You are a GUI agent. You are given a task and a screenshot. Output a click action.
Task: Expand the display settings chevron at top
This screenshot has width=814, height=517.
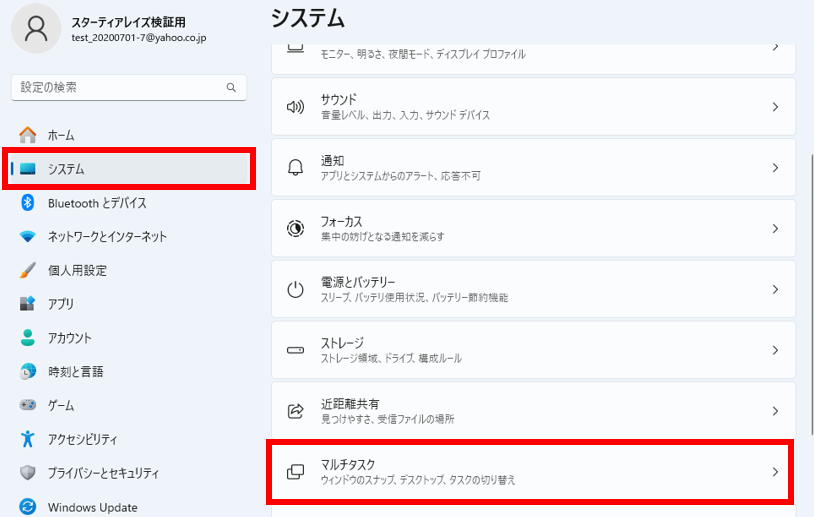(x=775, y=47)
